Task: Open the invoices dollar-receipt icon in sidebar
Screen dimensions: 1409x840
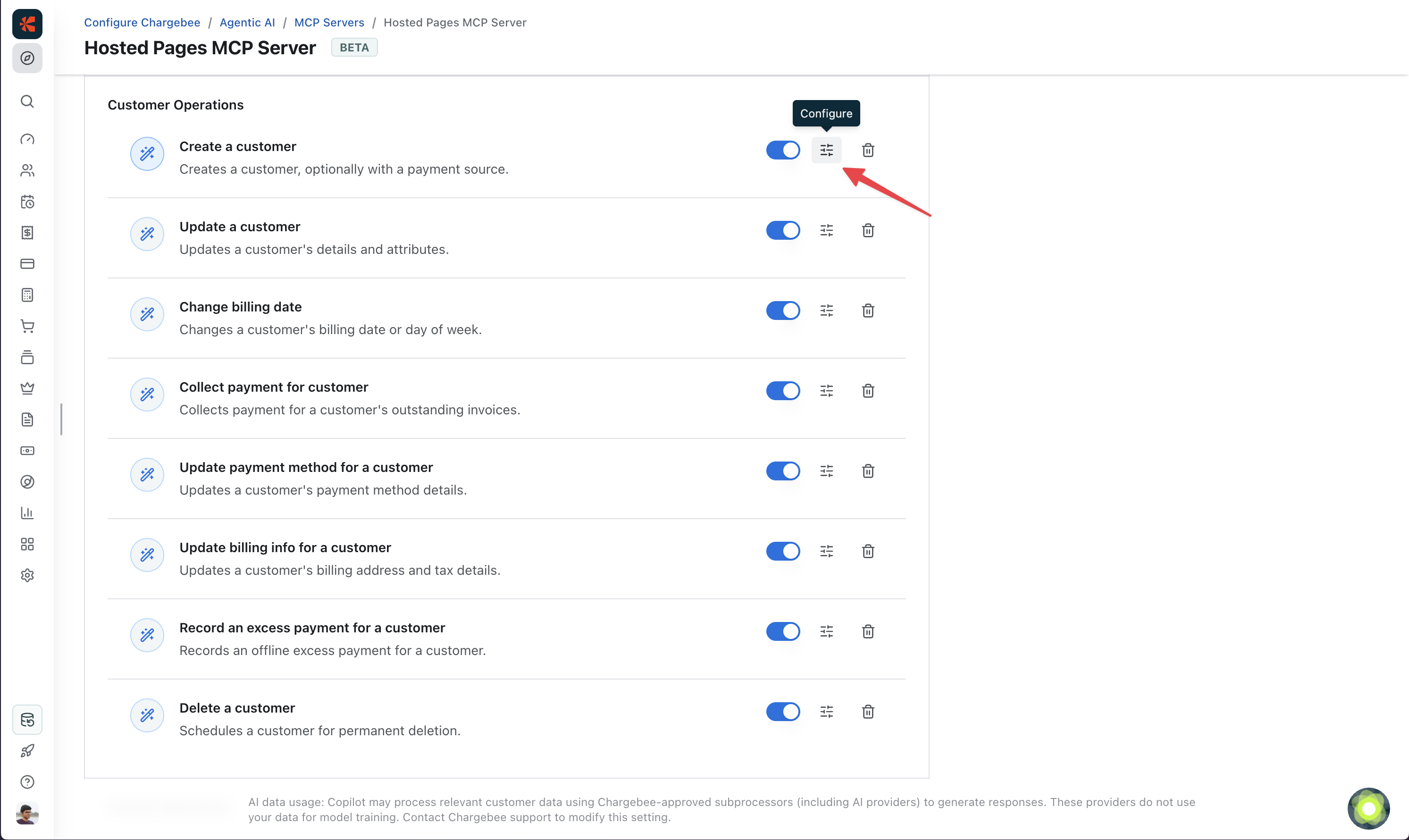Action: [x=27, y=233]
